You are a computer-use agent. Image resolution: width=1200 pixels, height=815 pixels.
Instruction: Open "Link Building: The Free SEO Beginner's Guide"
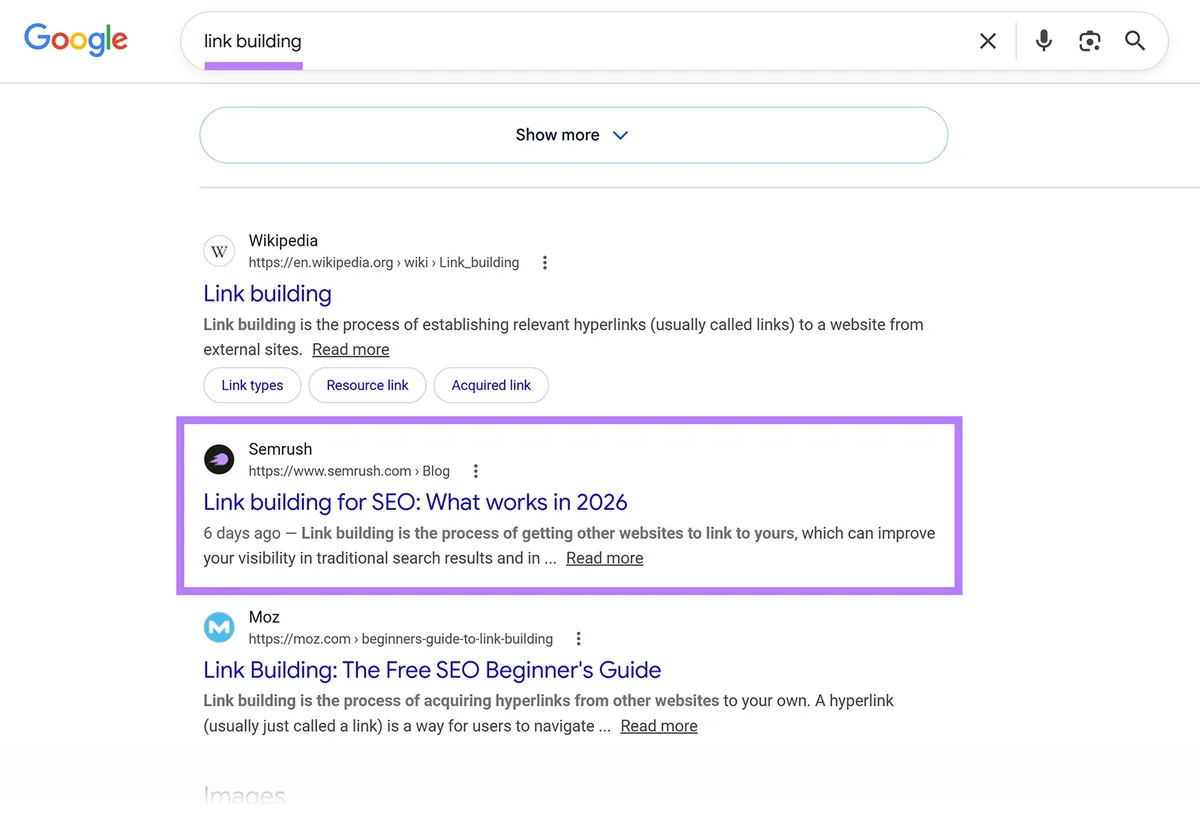[x=432, y=670]
